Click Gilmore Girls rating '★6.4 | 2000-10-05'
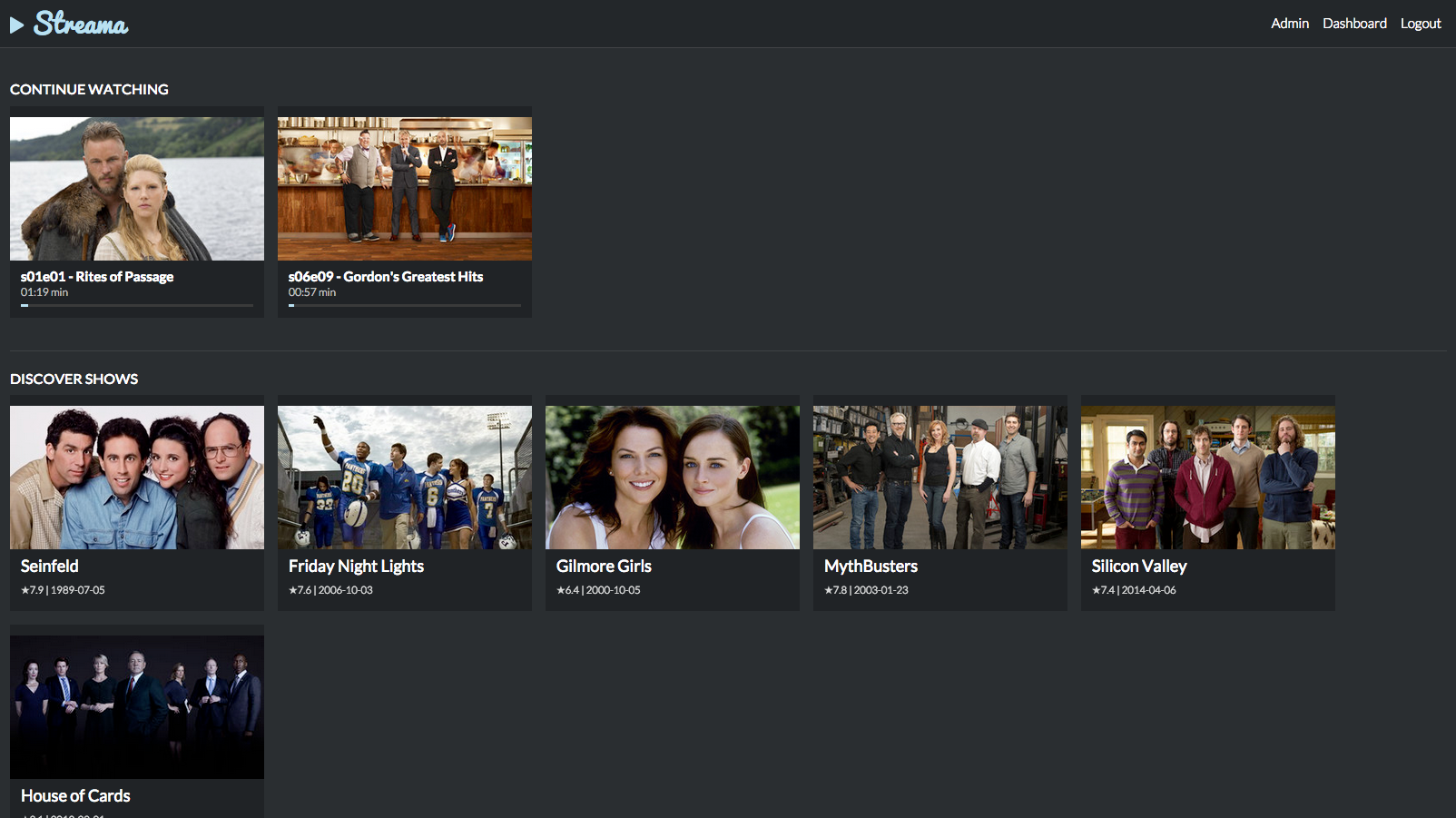This screenshot has height=818, width=1456. click(x=598, y=590)
